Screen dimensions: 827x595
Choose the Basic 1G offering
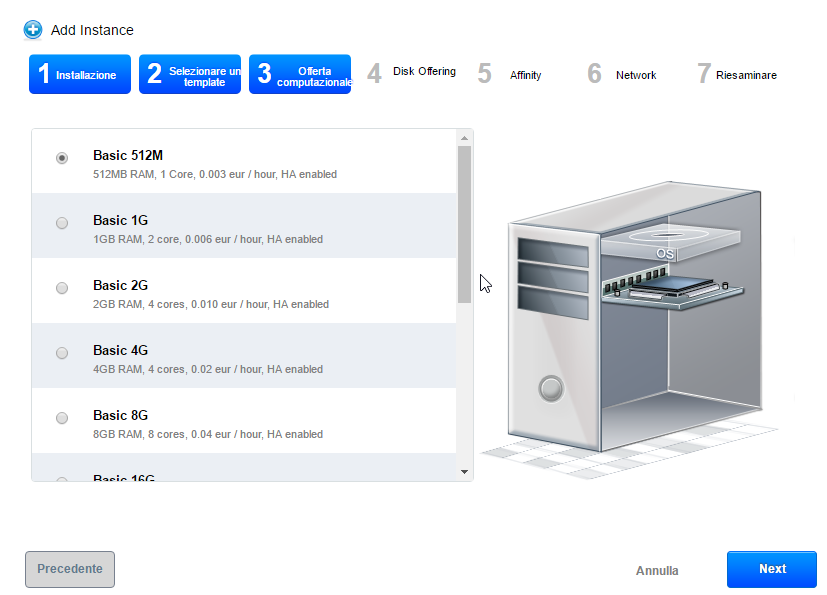click(62, 223)
